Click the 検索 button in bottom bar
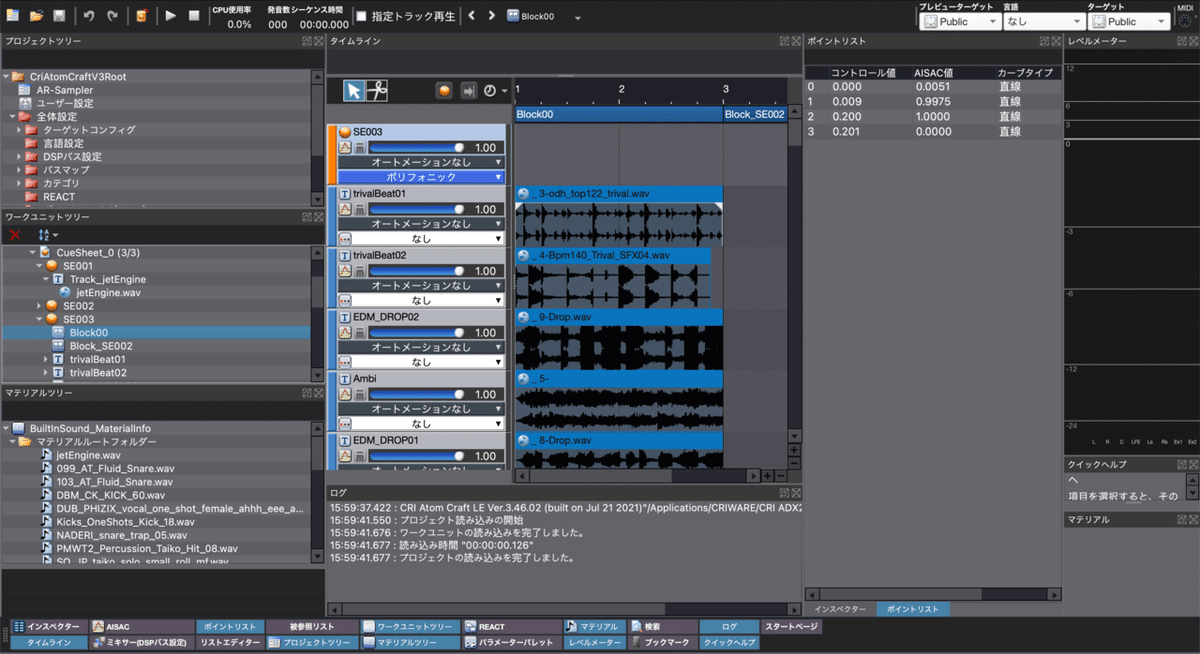The image size is (1200, 654). point(662,627)
